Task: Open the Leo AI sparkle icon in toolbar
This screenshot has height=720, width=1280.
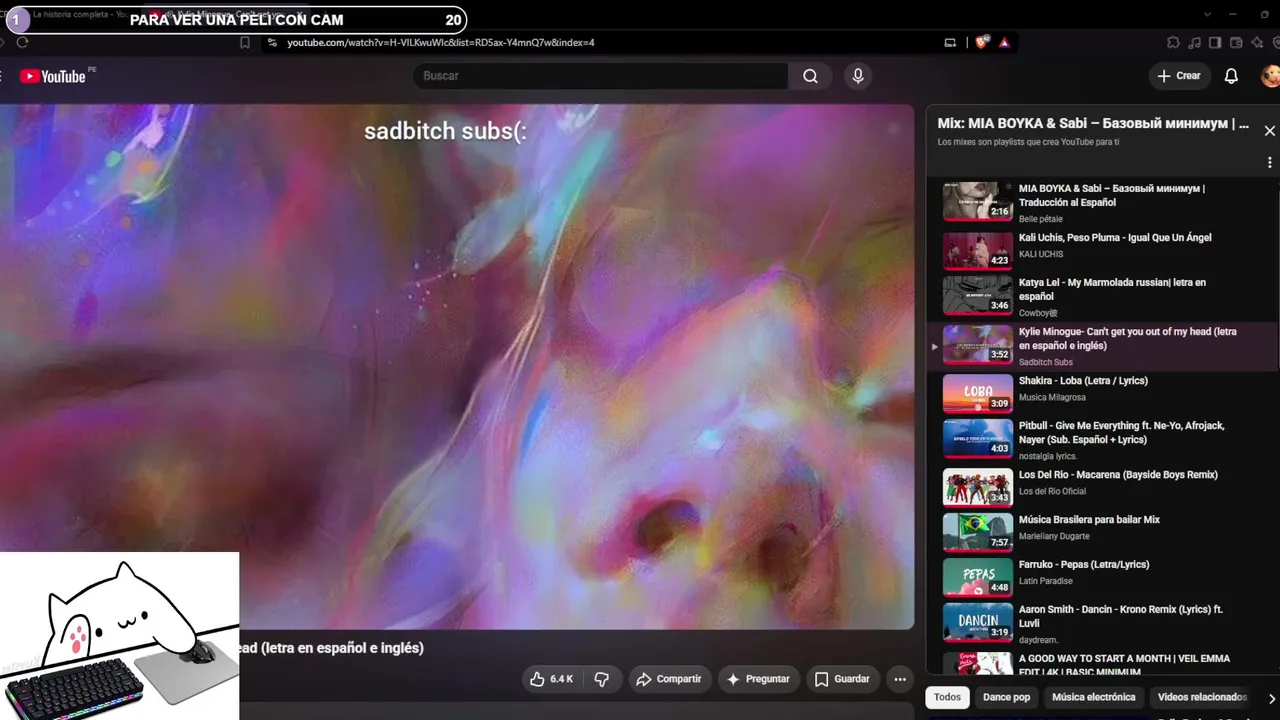Action: 1257,43
